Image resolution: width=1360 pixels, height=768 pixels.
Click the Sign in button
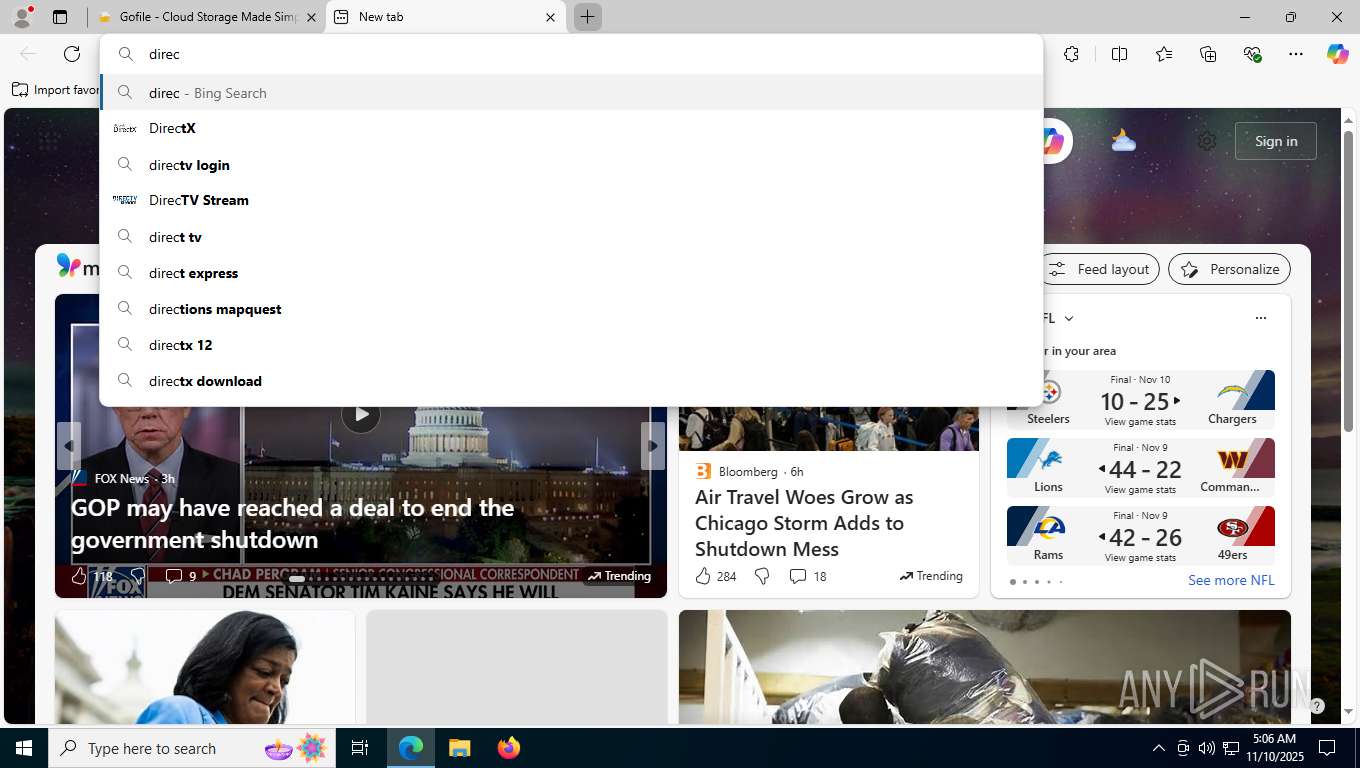pyautogui.click(x=1276, y=141)
